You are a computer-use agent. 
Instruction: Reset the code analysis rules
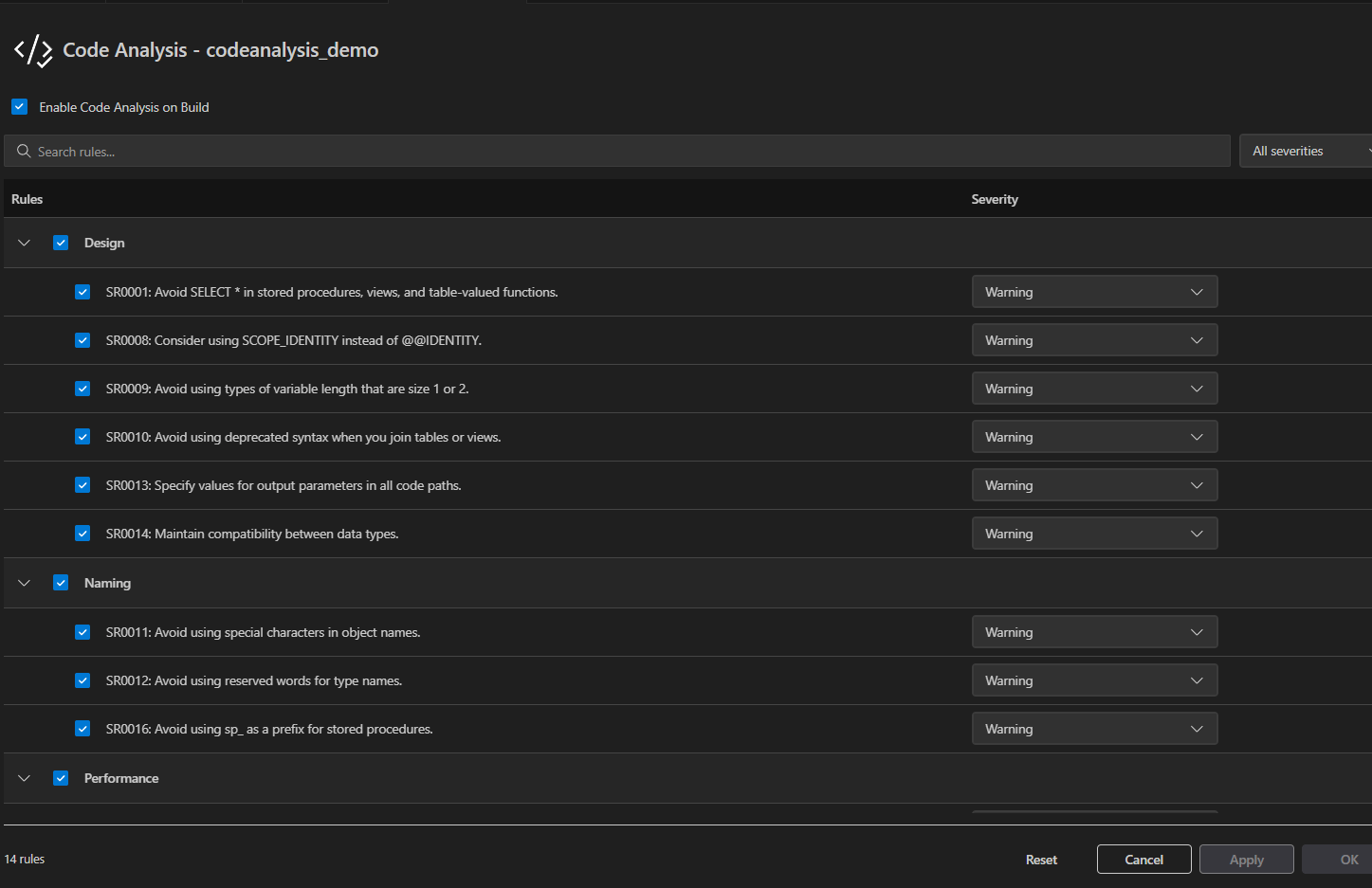pos(1041,859)
